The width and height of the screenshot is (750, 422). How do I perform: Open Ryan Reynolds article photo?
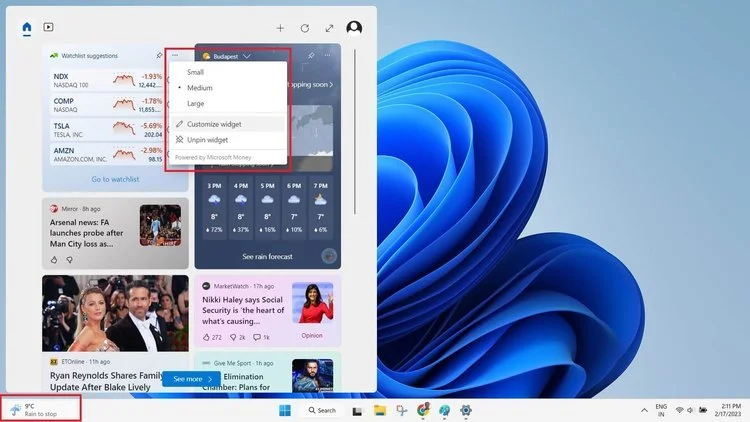[x=115, y=313]
